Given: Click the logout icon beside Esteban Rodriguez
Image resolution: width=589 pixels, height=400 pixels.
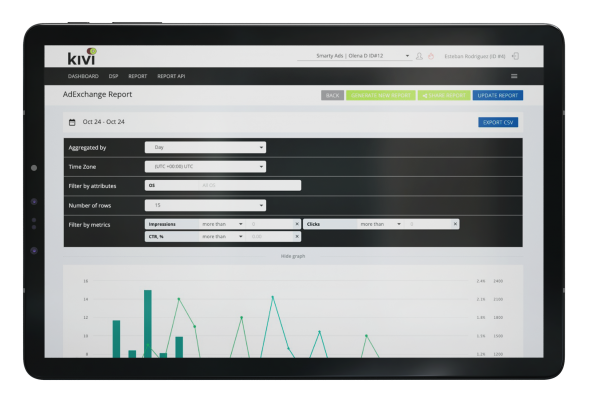Looking at the screenshot, I should point(516,56).
